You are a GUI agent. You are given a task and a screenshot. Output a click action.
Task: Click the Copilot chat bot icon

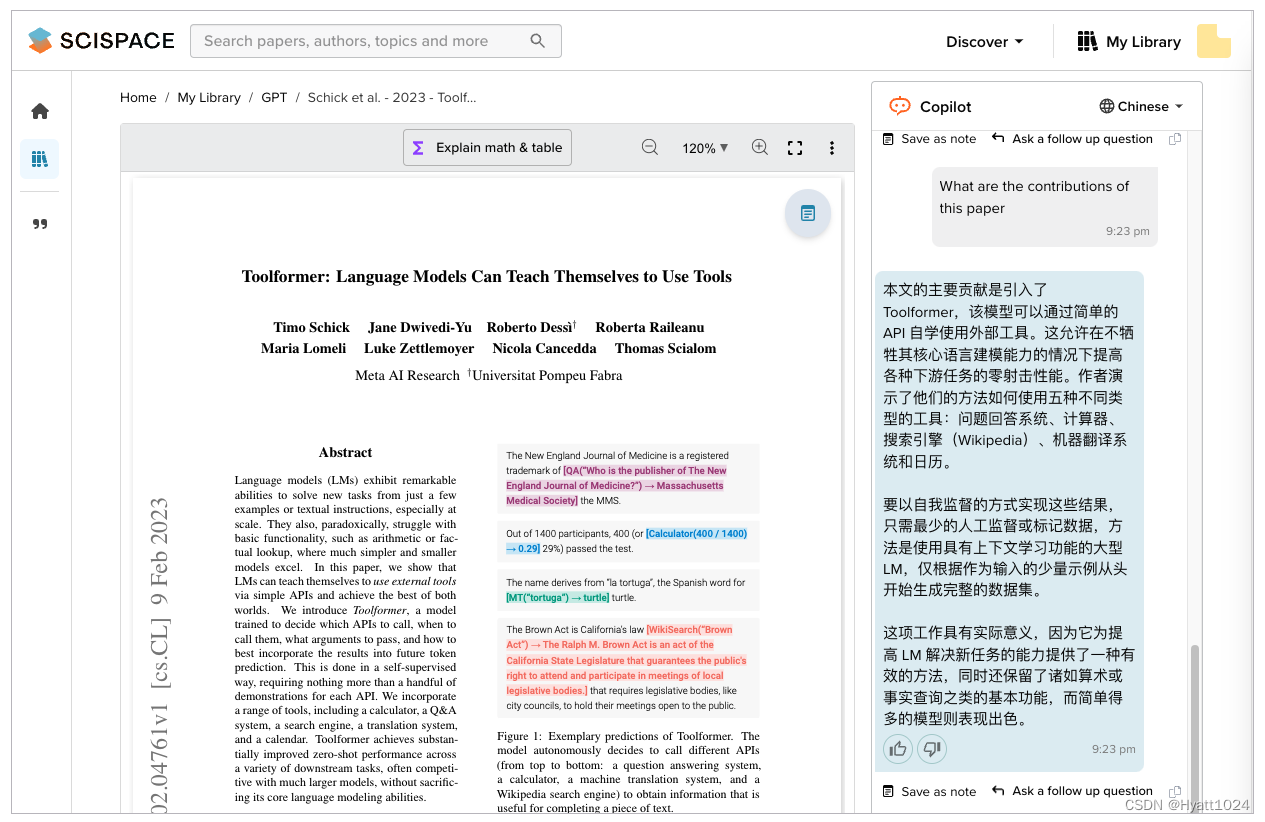coord(900,106)
